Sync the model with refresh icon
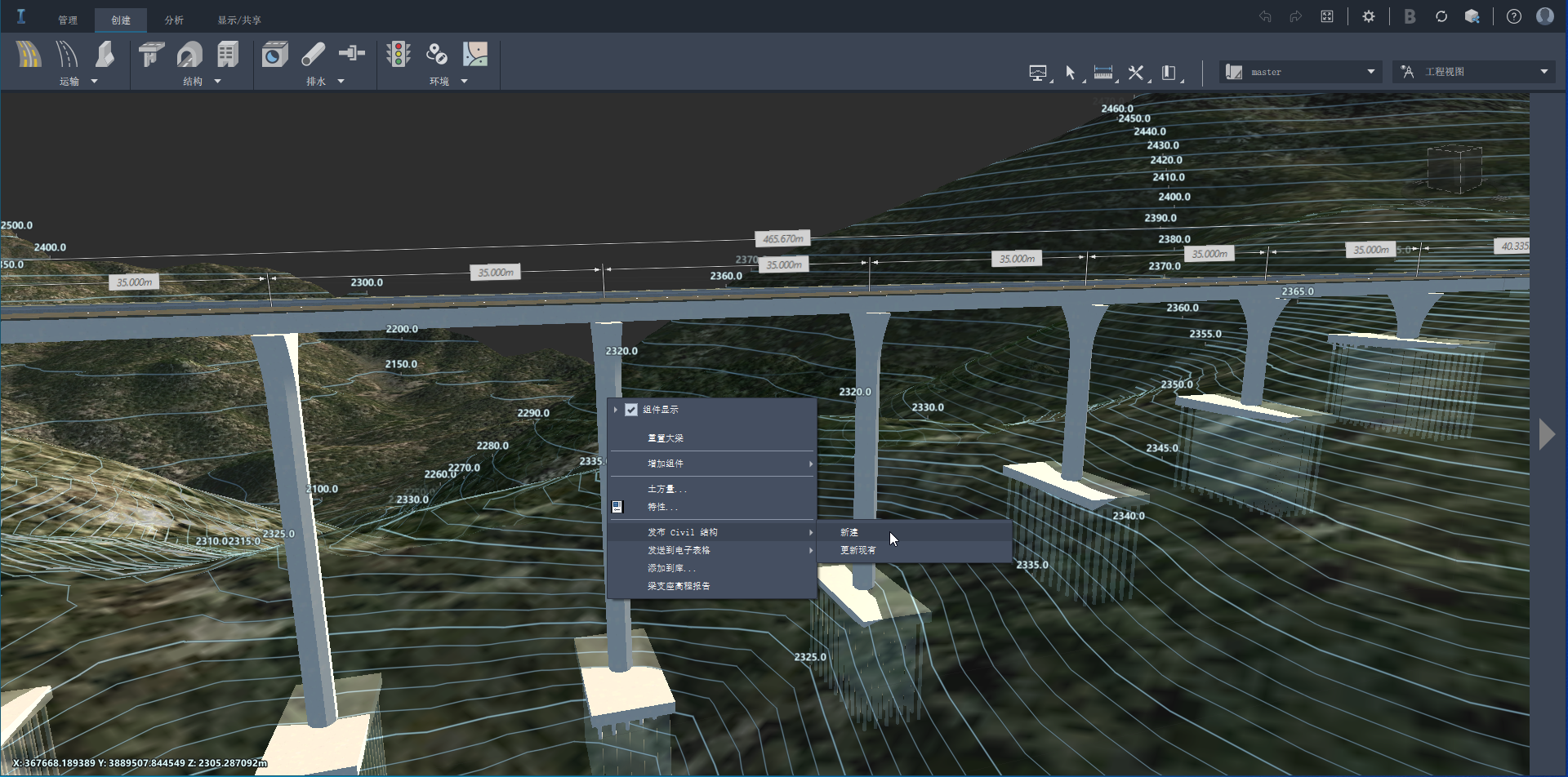This screenshot has height=777, width=1568. point(1441,16)
